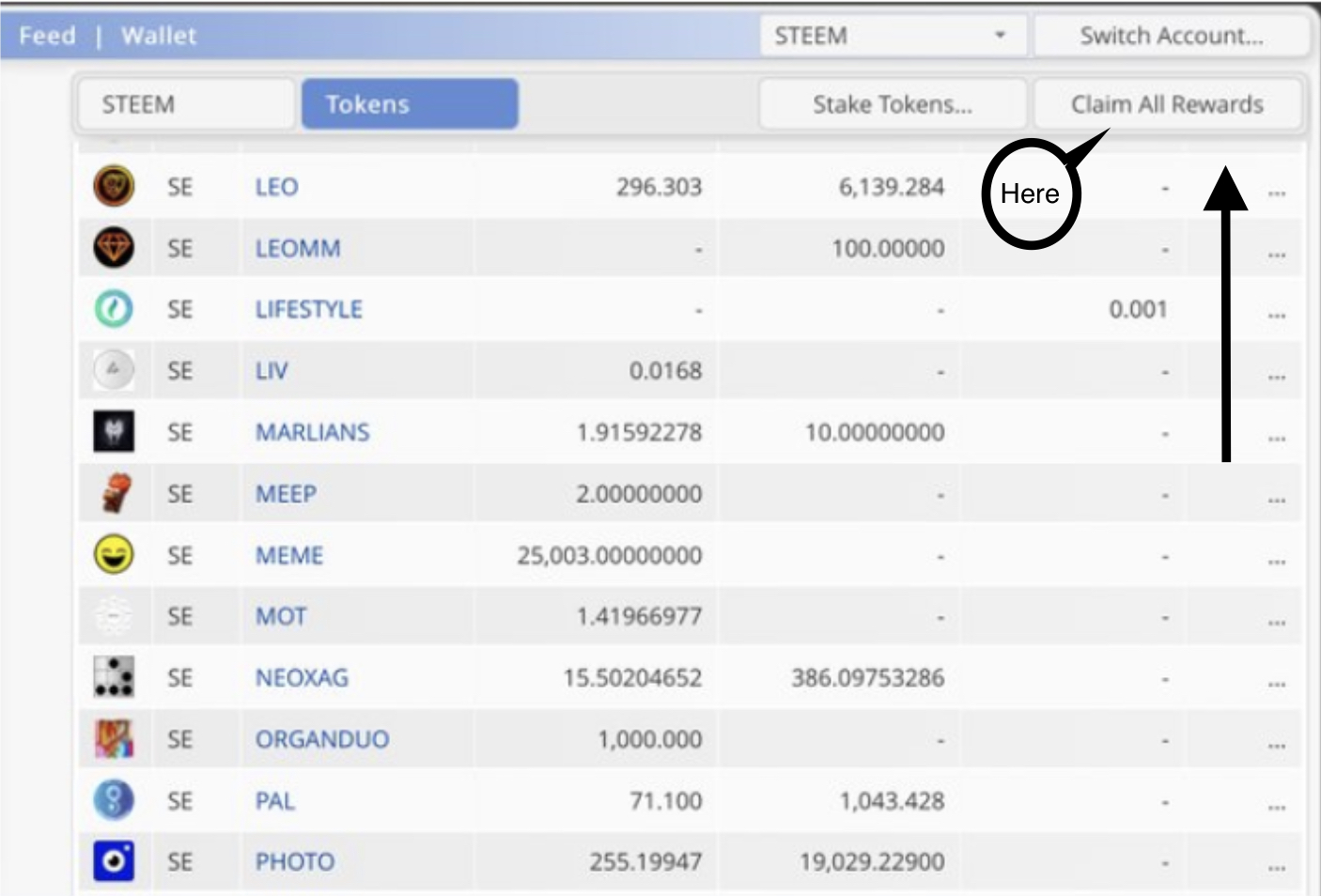The image size is (1321, 896).
Task: Click the LIFESTYLE token icon
Action: tap(114, 309)
